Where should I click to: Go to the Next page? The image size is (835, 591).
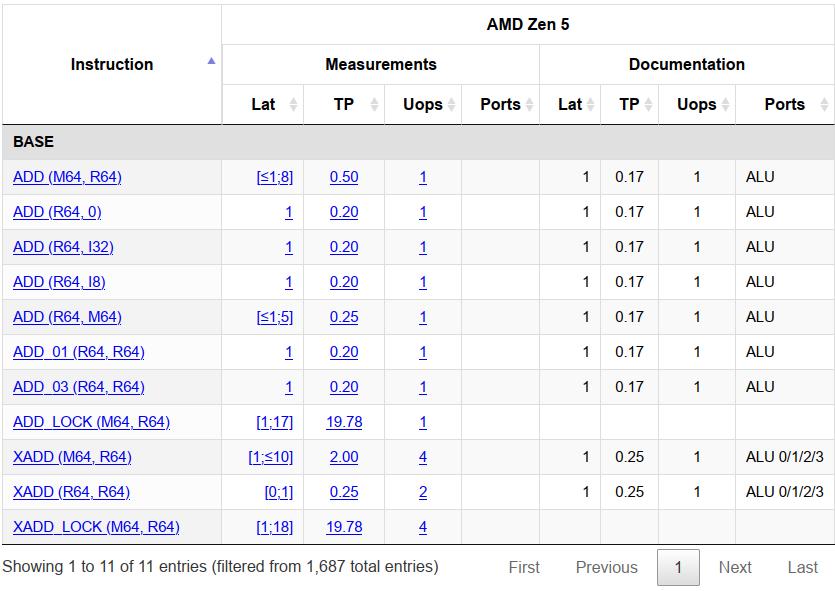(x=735, y=568)
